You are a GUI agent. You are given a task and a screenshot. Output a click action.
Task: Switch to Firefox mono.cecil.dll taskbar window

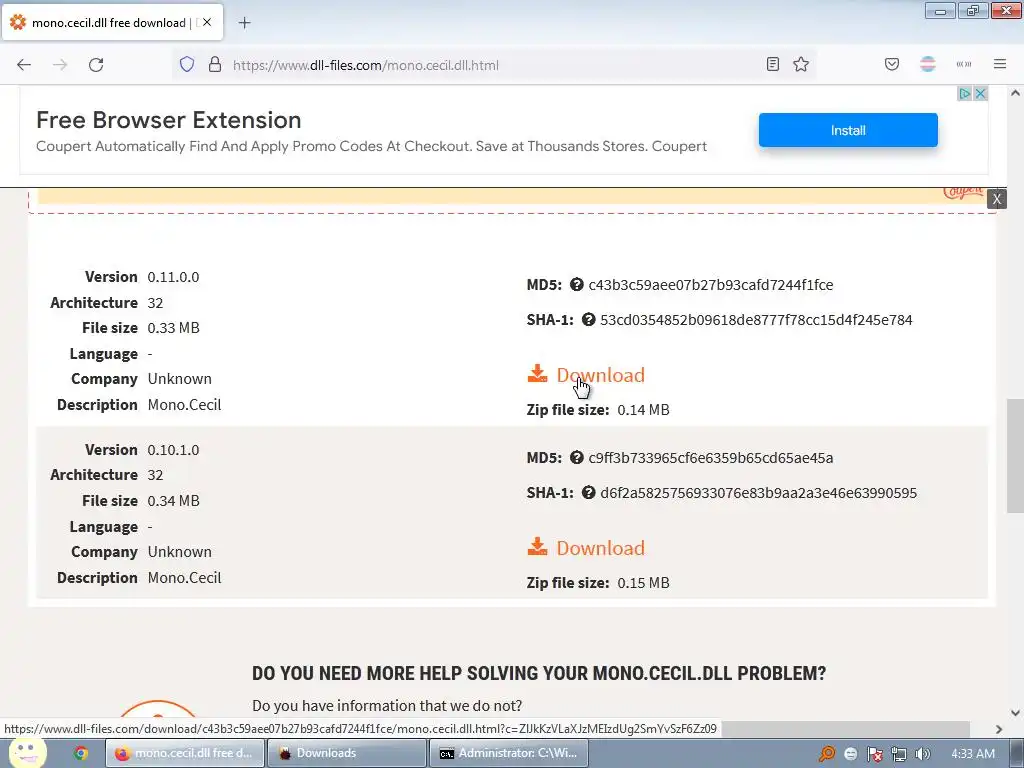click(184, 753)
